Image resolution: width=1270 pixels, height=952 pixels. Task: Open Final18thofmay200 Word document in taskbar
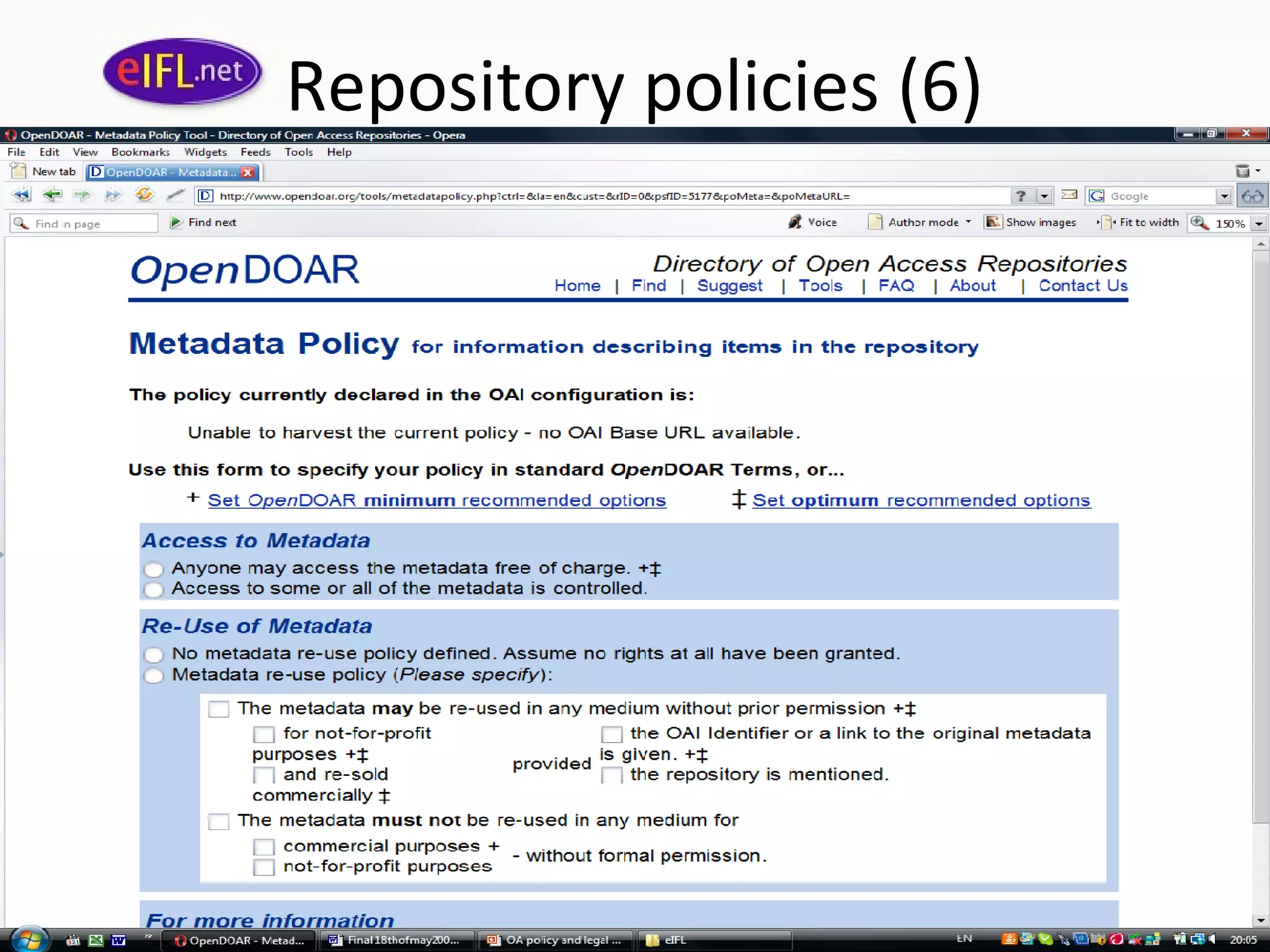[x=397, y=940]
